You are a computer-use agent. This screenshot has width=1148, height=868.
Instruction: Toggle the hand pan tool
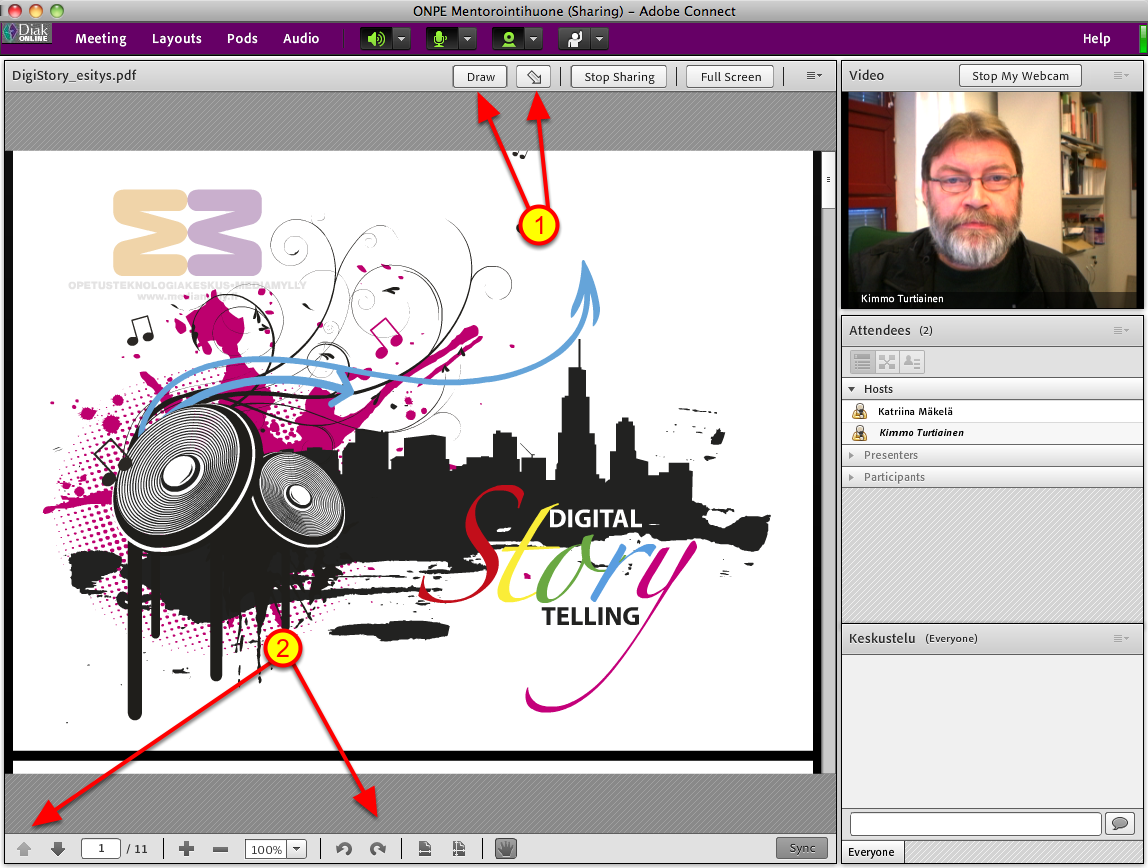tap(505, 848)
